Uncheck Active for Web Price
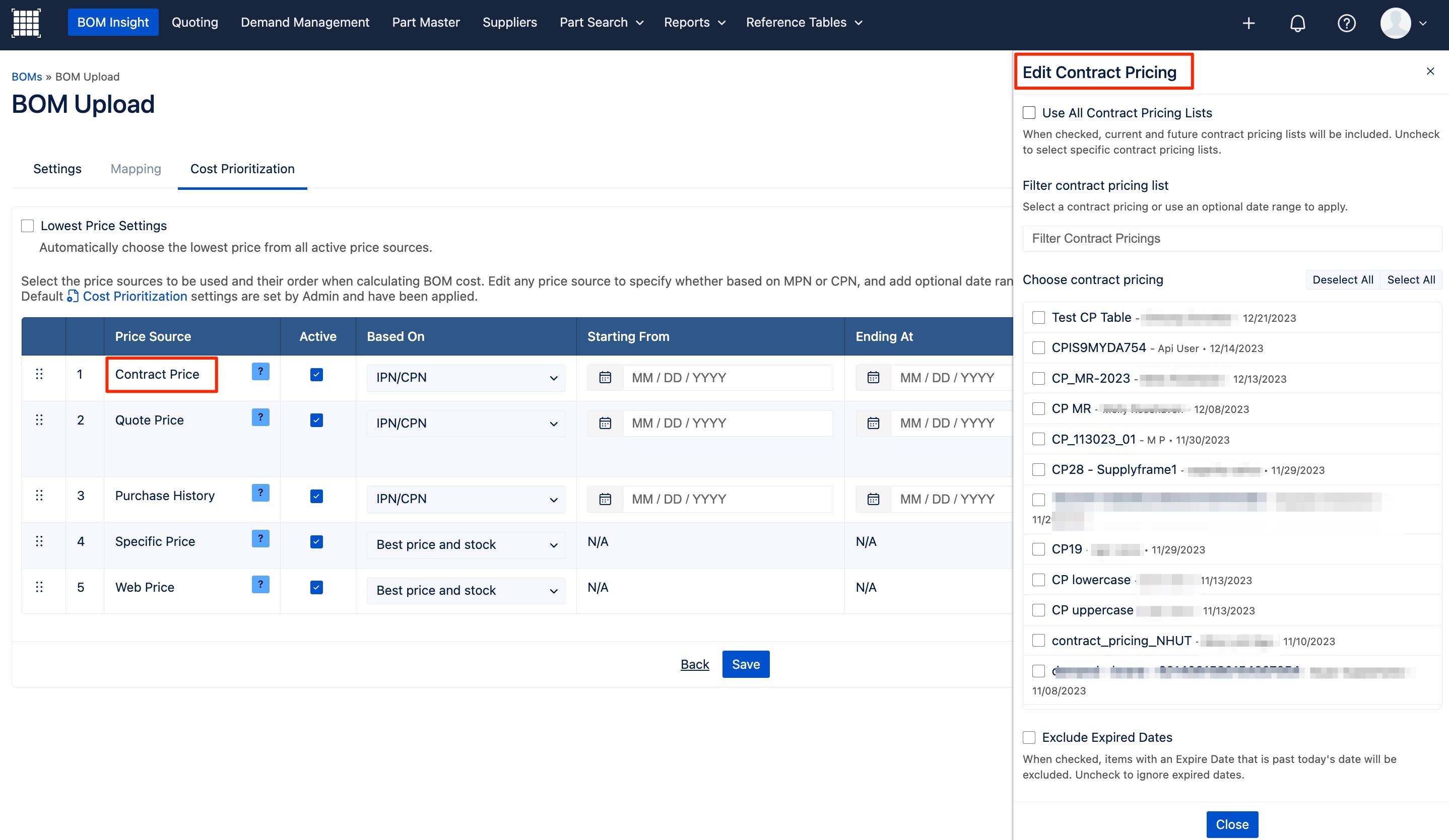1449x840 pixels. (x=316, y=587)
